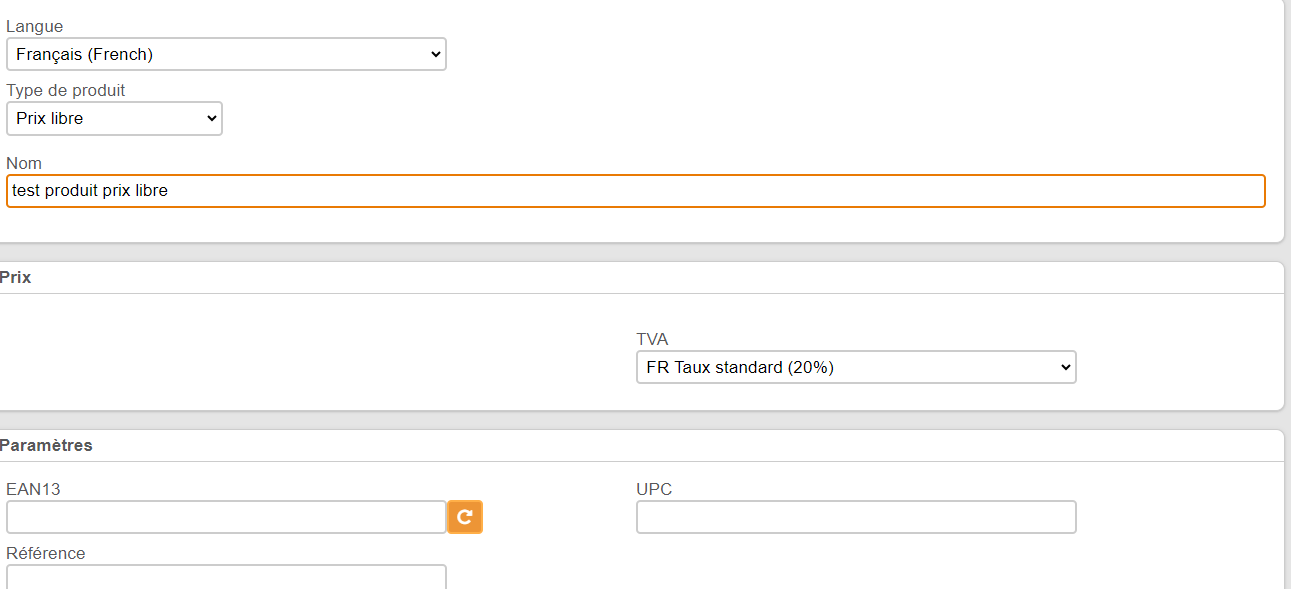This screenshot has width=1291, height=589.
Task: Click the Référence label
Action: pos(46,553)
